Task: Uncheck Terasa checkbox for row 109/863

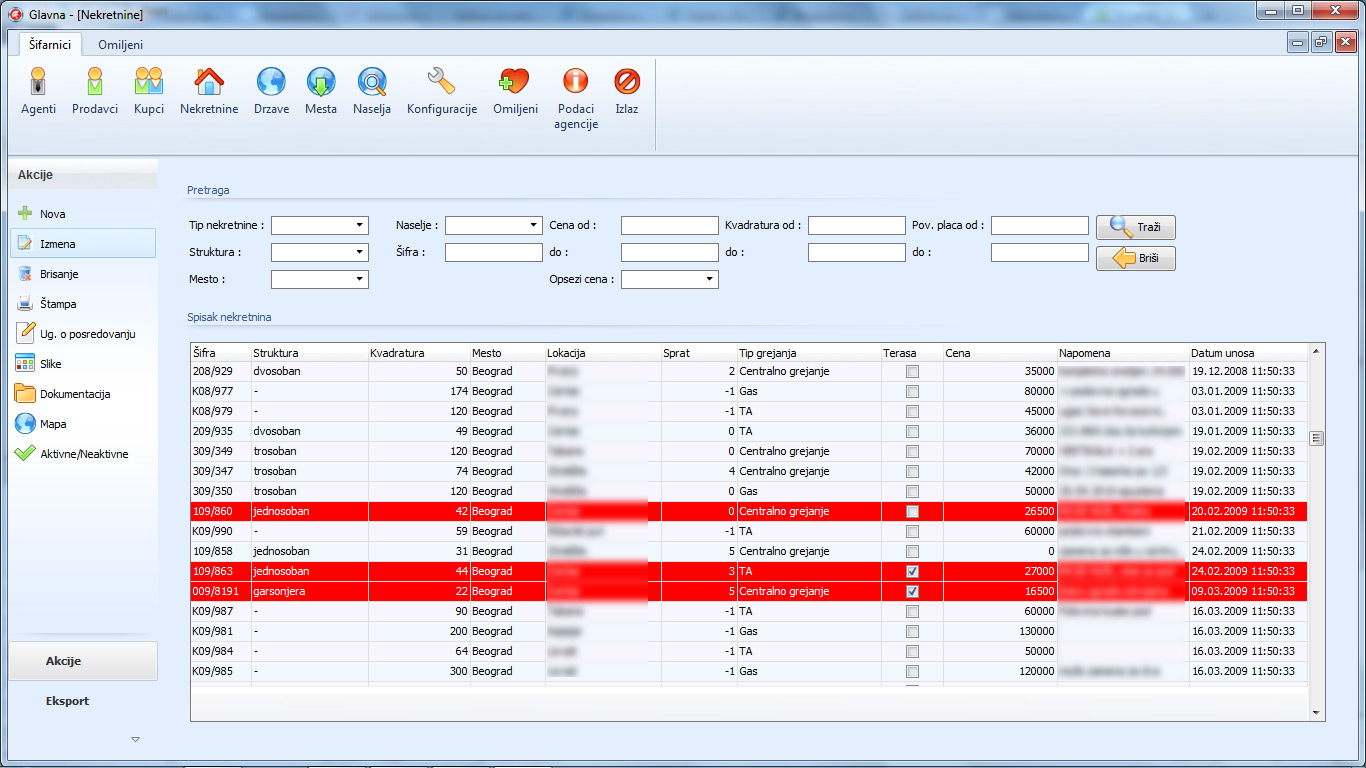Action: [x=912, y=571]
